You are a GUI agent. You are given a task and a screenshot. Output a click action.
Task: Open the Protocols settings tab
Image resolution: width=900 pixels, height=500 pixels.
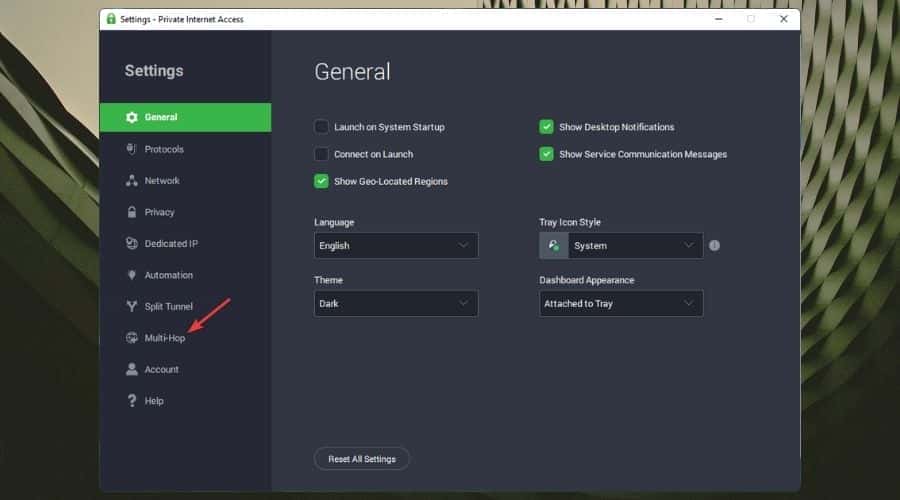(x=185, y=149)
